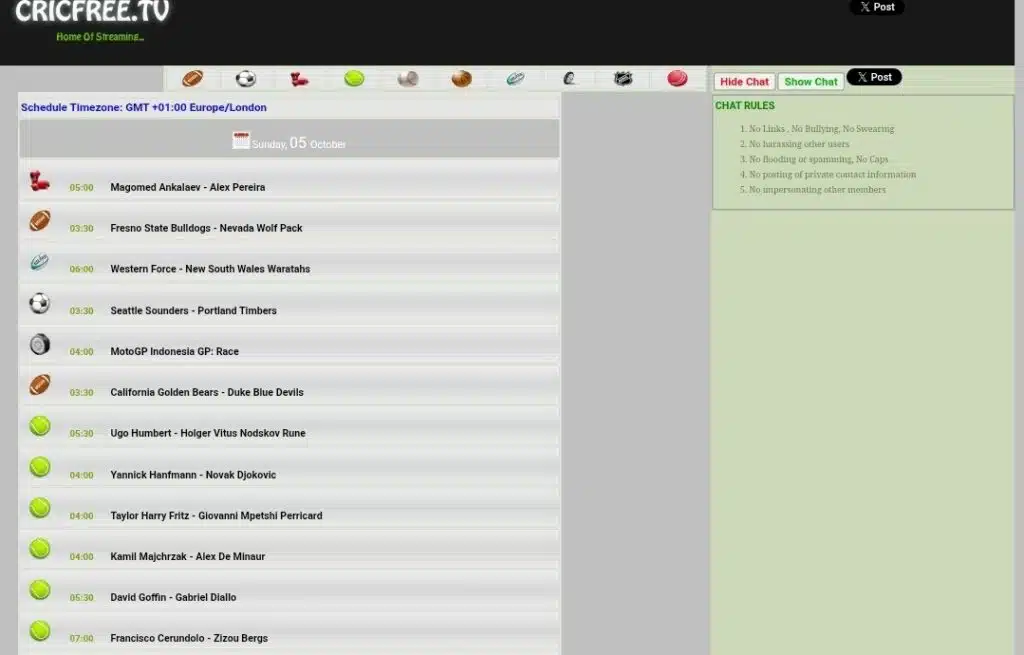This screenshot has width=1024, height=655.
Task: Open the boxing gloves category
Action: pos(300,78)
